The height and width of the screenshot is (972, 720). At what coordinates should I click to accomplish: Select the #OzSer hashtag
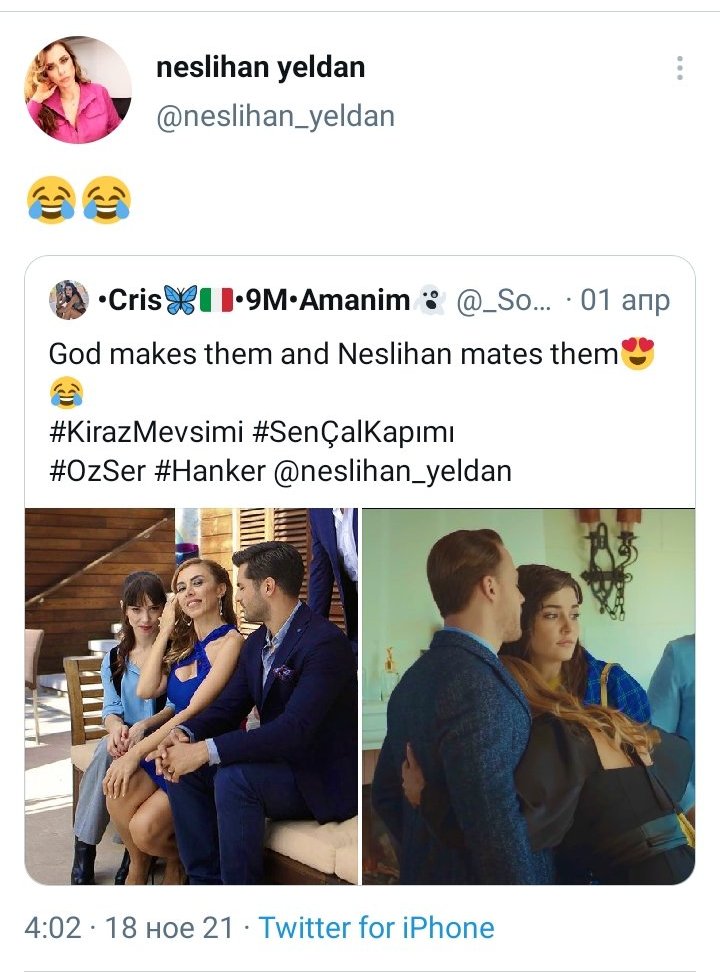(x=96, y=471)
